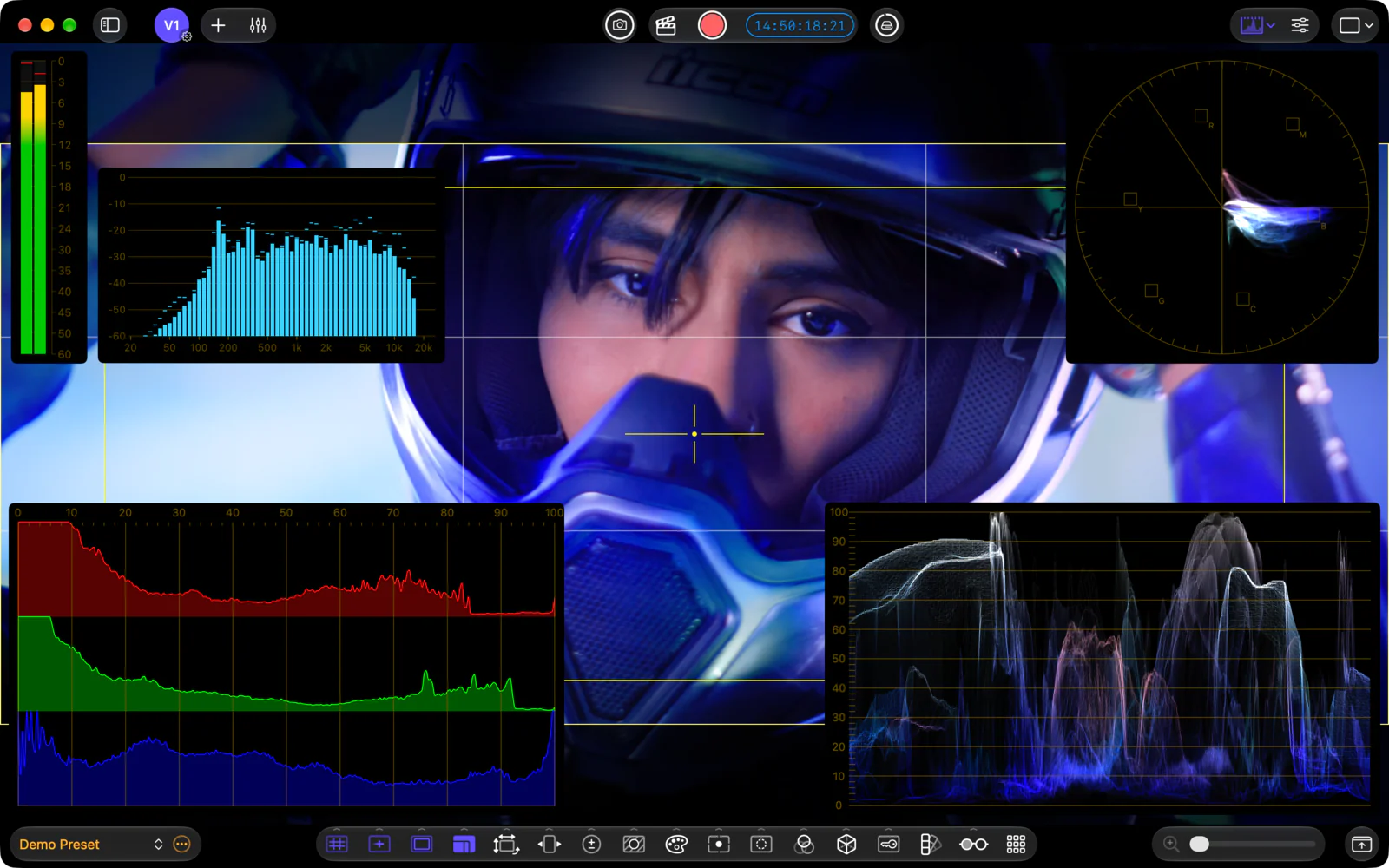Toggle the frame guides overlay
1389x868 pixels.
[x=422, y=844]
